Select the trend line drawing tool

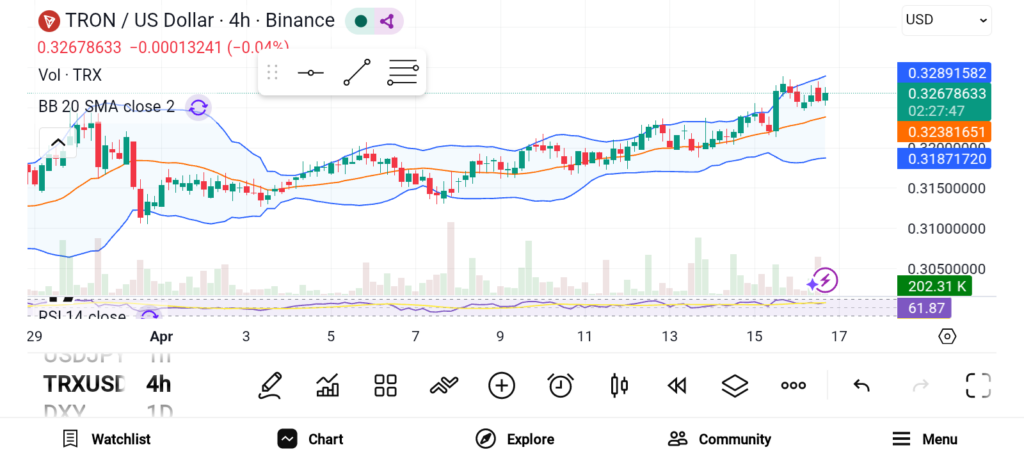point(357,73)
